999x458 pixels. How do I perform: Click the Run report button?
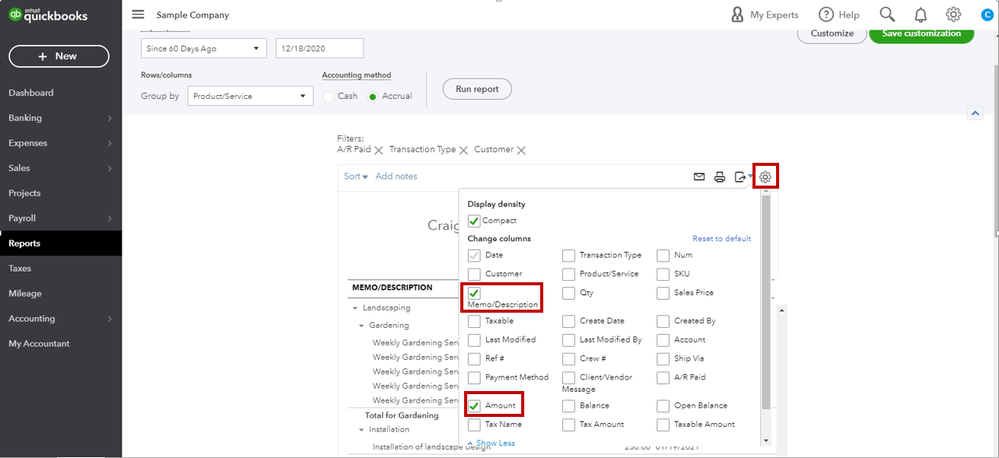click(x=477, y=89)
